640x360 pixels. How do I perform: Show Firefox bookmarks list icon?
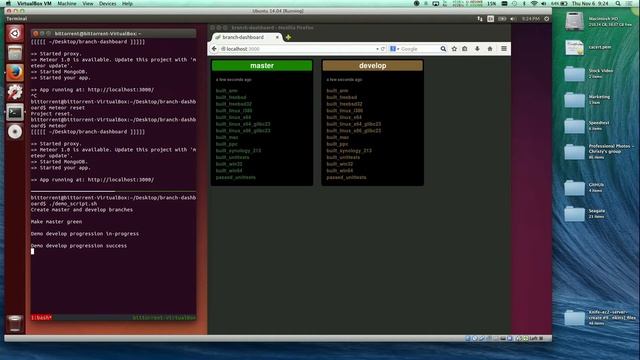(x=465, y=49)
